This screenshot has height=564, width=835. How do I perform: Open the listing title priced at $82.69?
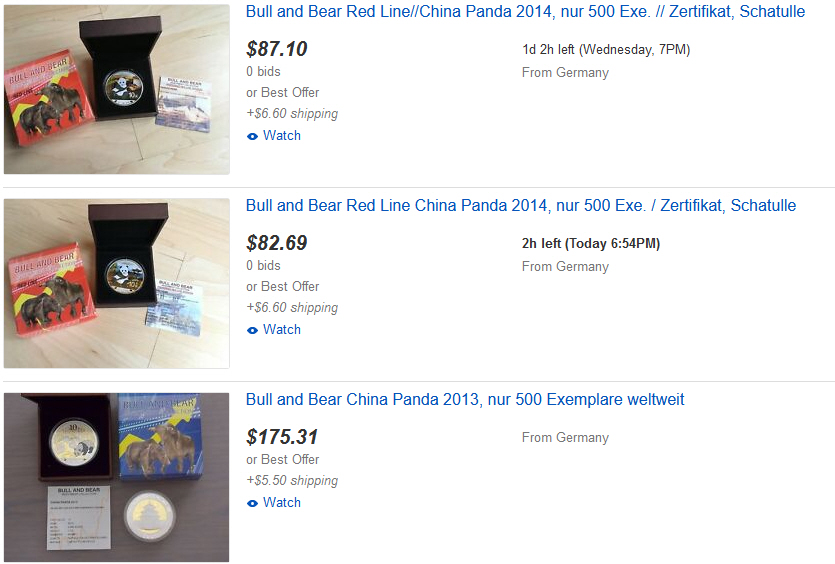click(x=520, y=206)
